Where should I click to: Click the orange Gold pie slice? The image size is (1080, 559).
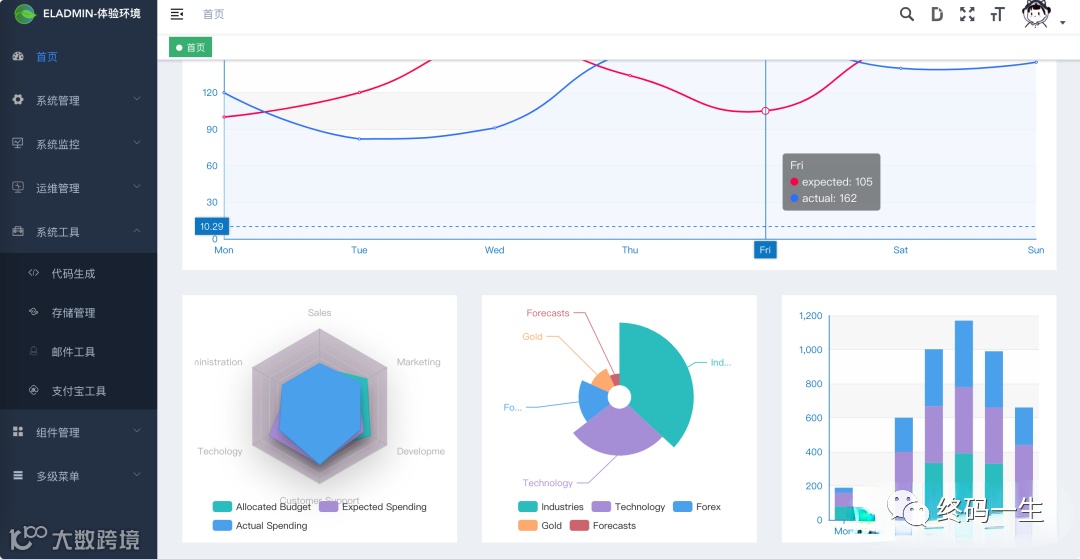[x=602, y=381]
